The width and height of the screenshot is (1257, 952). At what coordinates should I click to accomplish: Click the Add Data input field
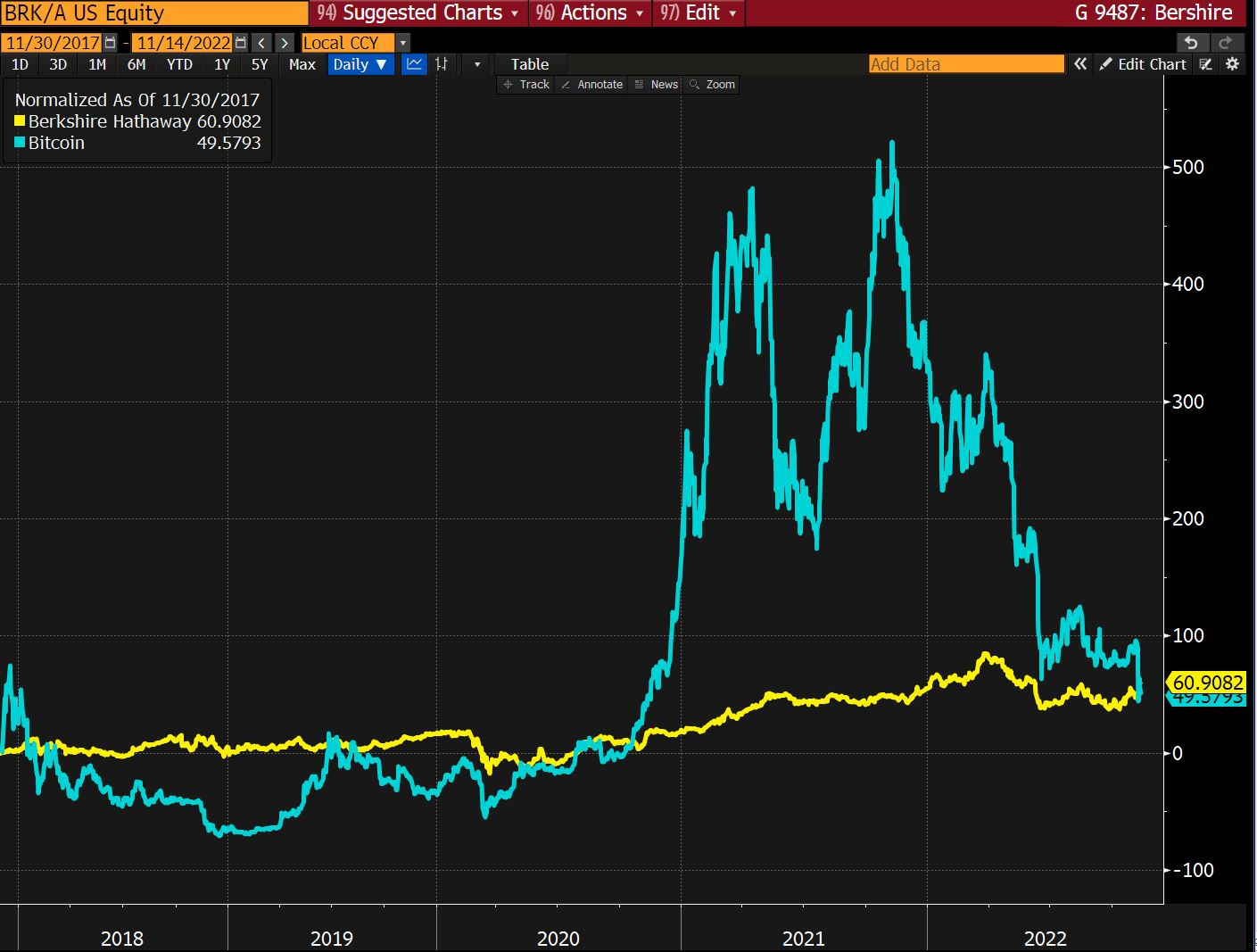click(966, 64)
